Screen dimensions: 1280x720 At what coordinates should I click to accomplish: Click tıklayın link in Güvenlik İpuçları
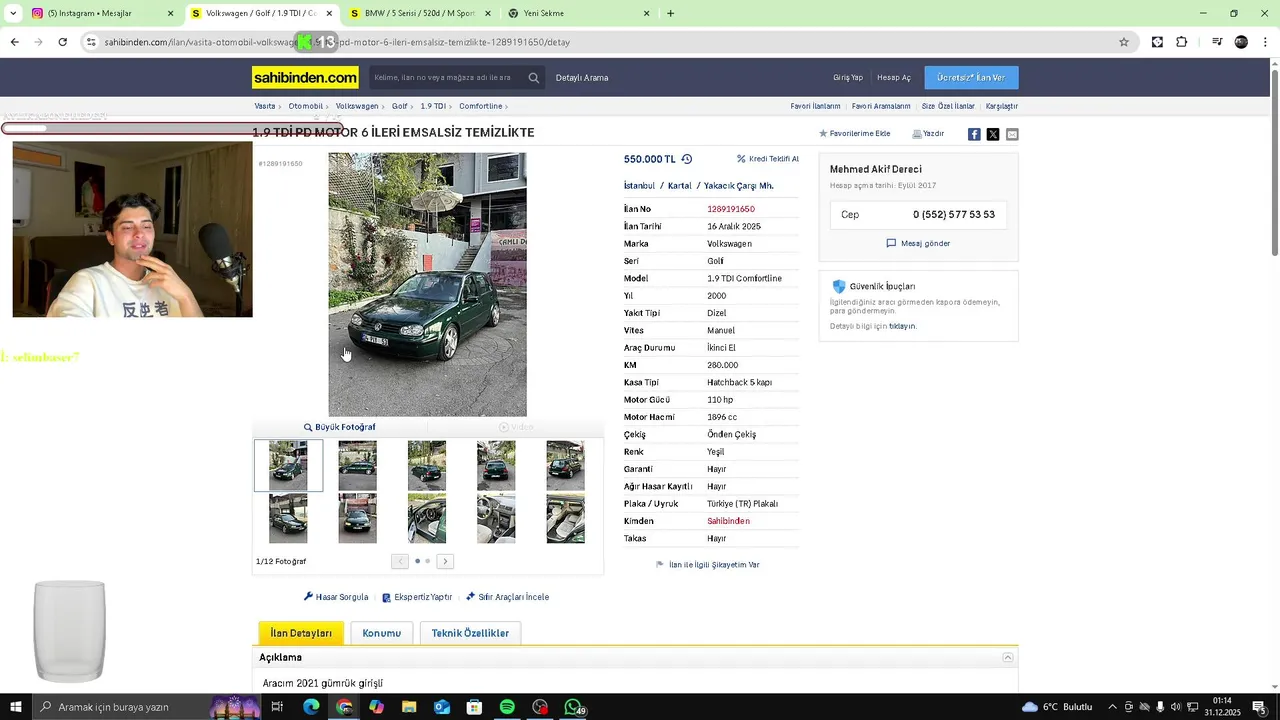(x=901, y=326)
